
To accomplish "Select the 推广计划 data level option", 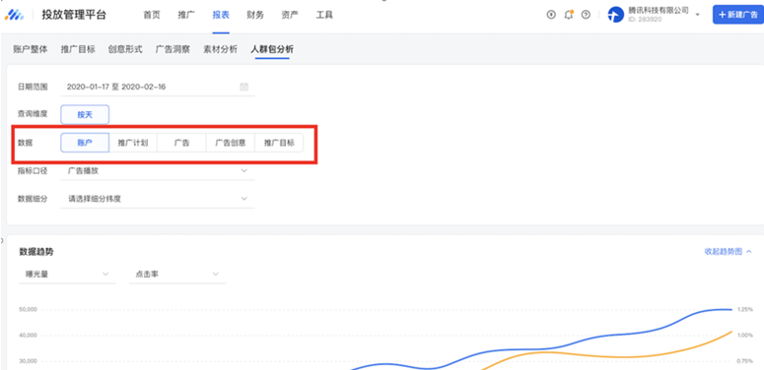I will tap(133, 143).
